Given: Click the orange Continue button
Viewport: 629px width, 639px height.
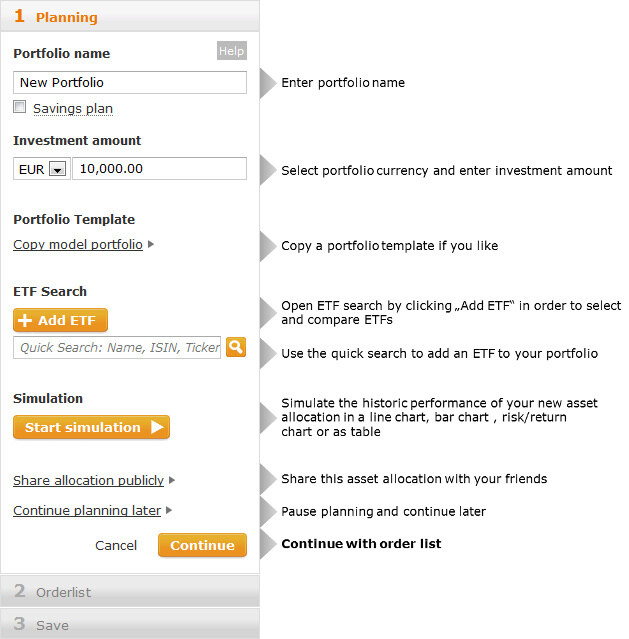Looking at the screenshot, I should [x=202, y=545].
